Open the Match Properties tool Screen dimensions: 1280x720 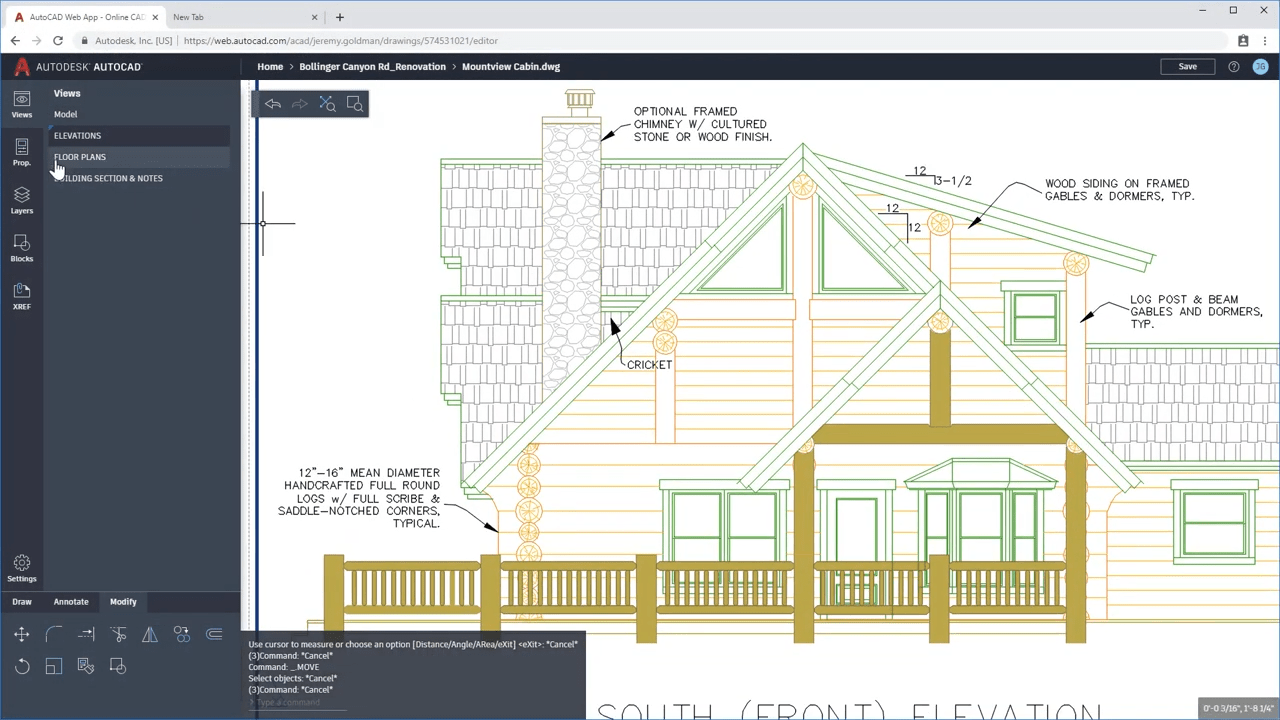[85, 666]
